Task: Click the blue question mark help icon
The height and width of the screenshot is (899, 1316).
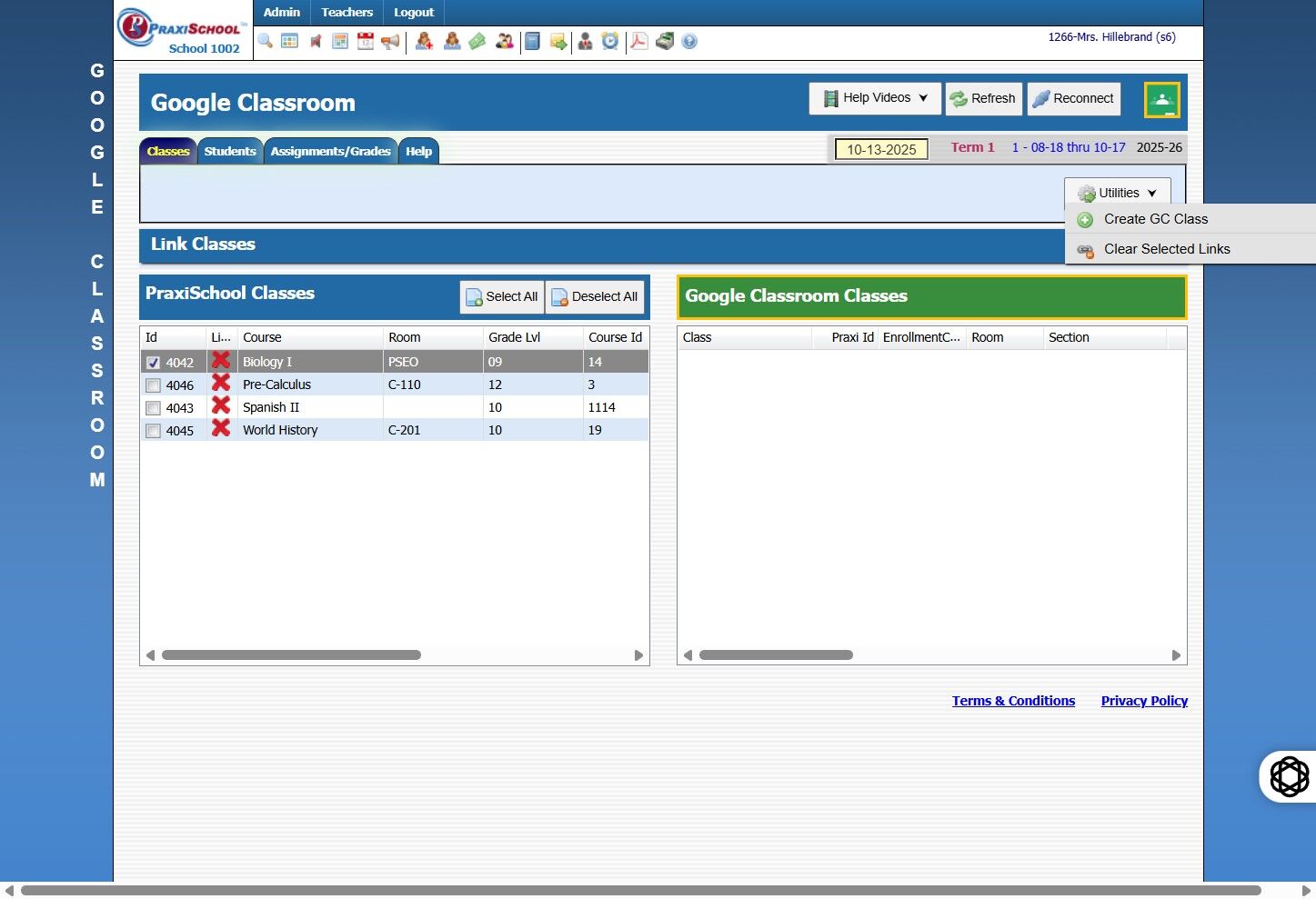Action: 689,41
